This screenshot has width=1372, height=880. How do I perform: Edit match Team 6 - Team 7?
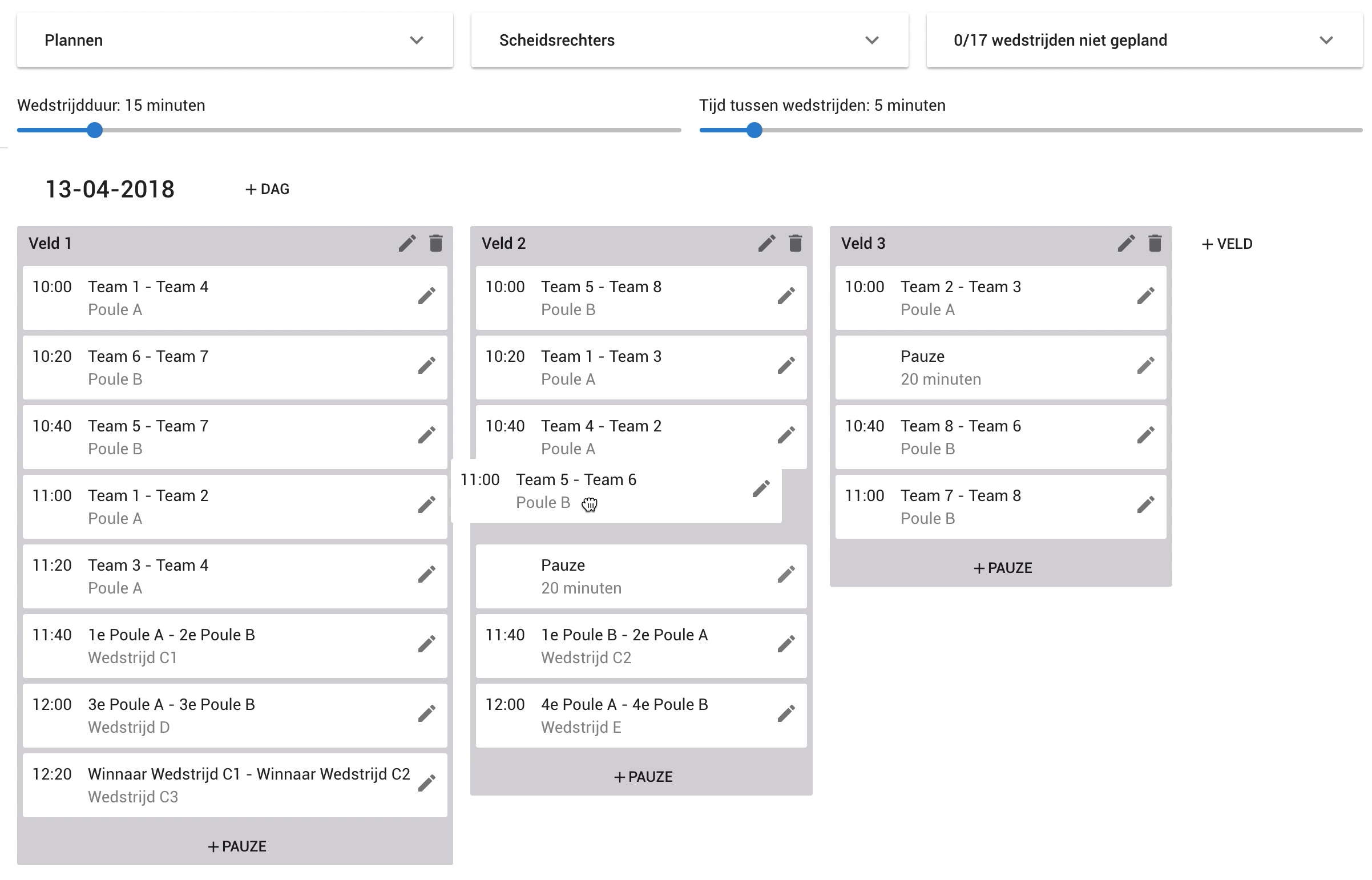tap(426, 366)
